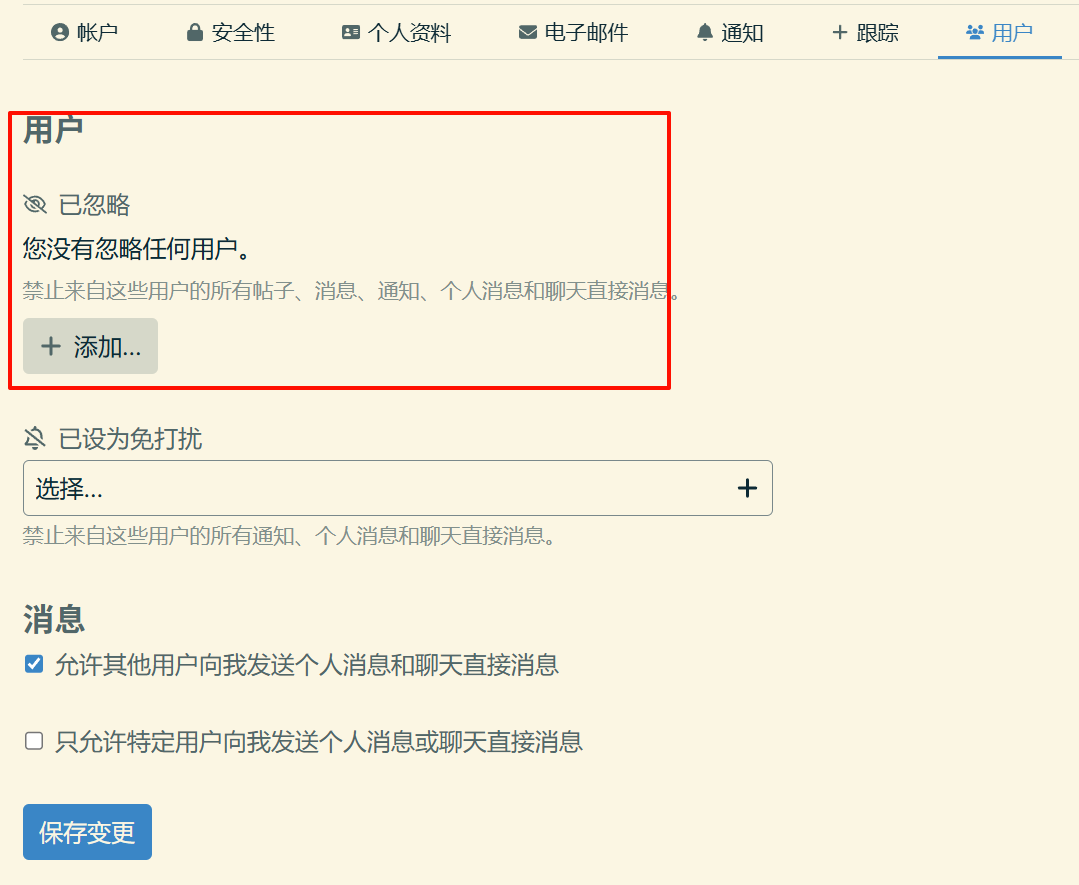The width and height of the screenshot is (1079, 885).
Task: Select the 用户 tab
Action: tap(999, 33)
